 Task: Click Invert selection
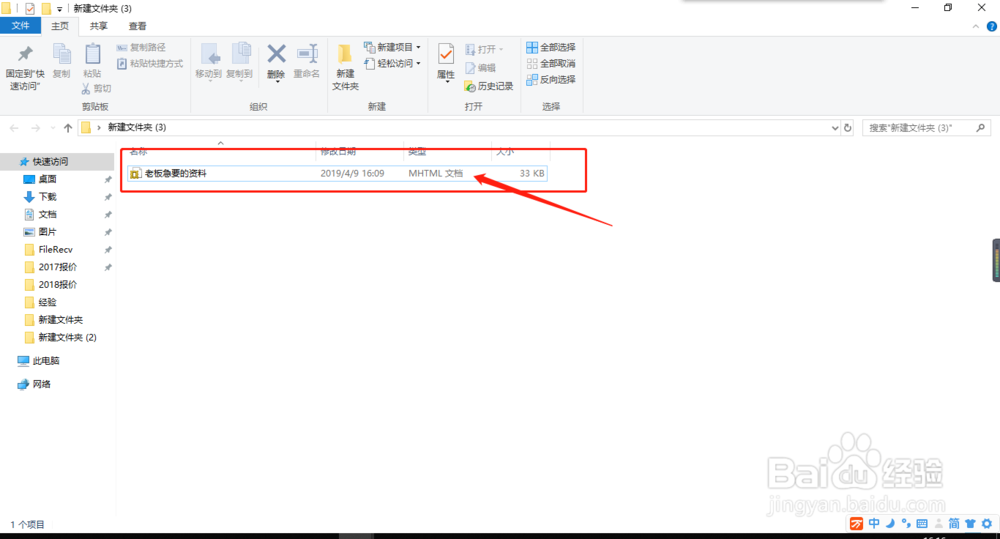click(550, 79)
